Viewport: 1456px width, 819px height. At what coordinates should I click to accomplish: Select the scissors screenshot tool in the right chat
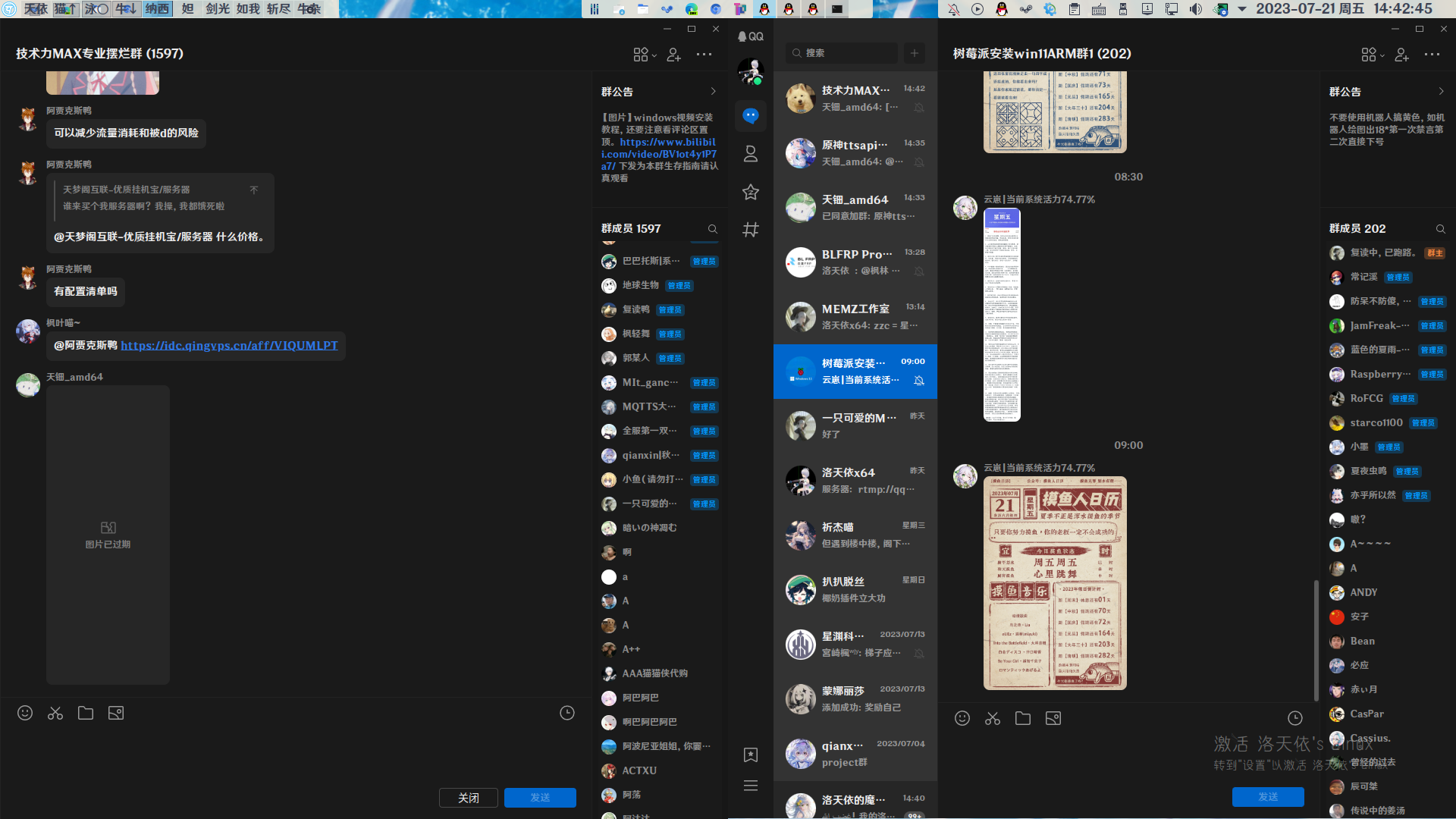(993, 718)
